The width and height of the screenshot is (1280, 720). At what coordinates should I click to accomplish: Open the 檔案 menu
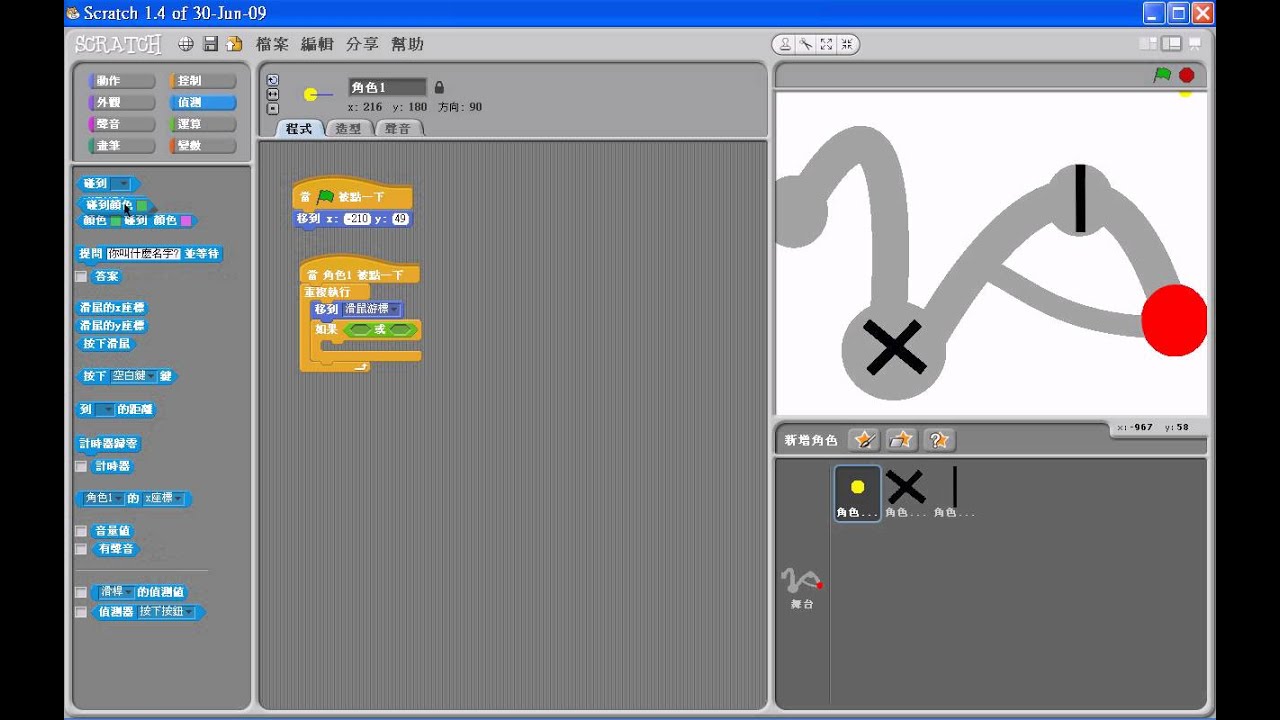[272, 44]
